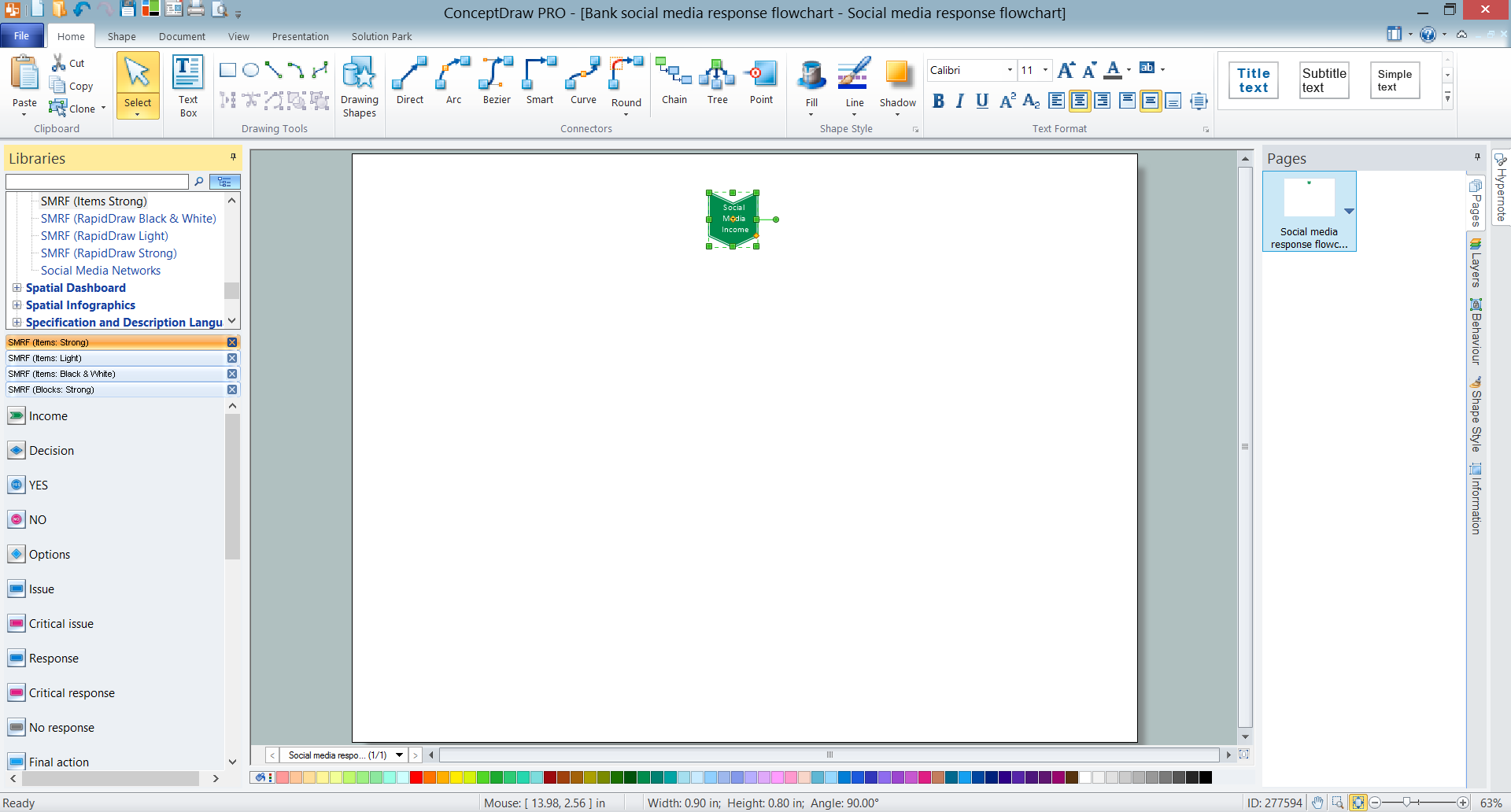Pick the Bezier connector tool
Image resolution: width=1511 pixels, height=812 pixels.
tap(497, 81)
